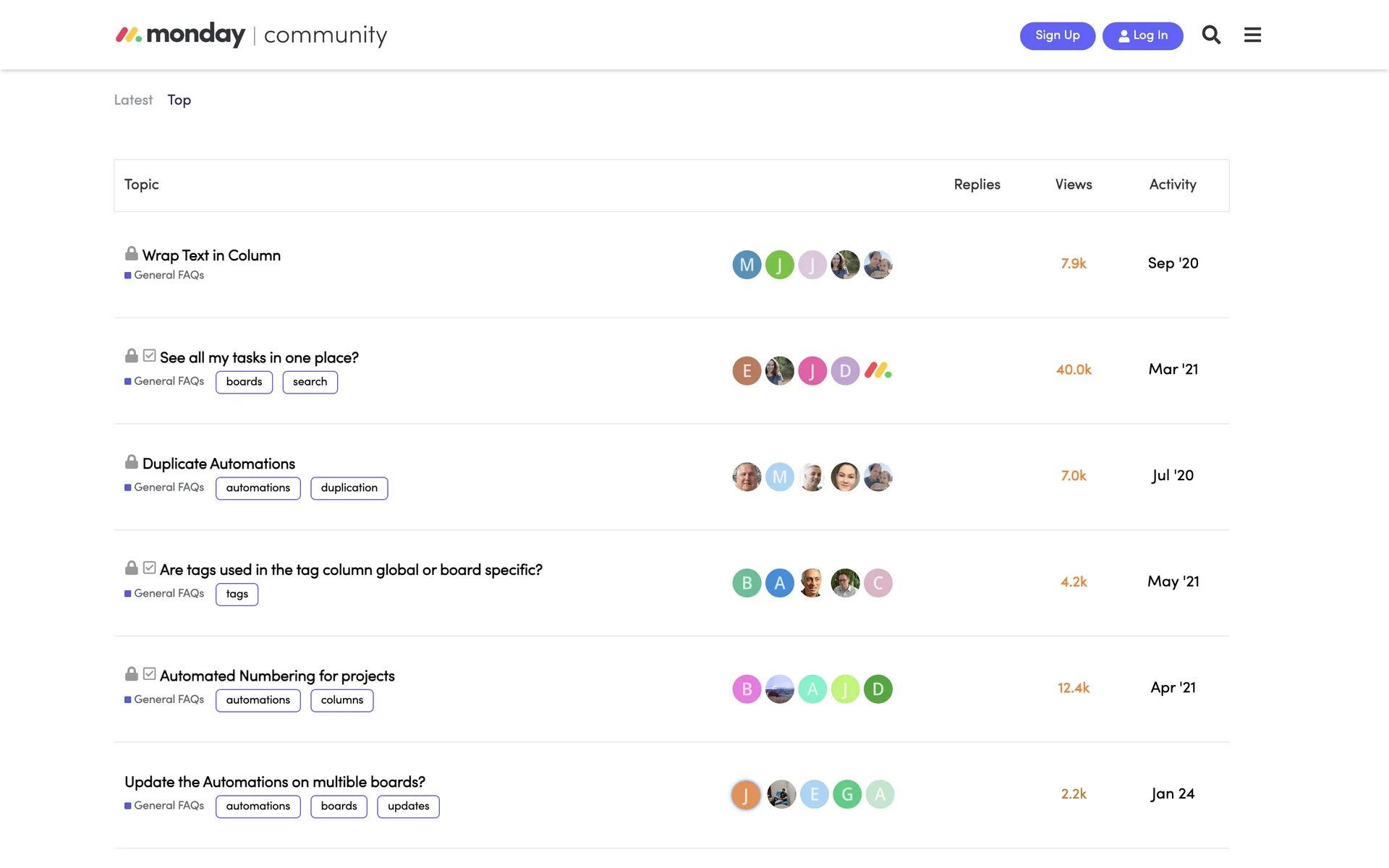Open search via the magnifying glass icon
The width and height of the screenshot is (1389, 868).
pyautogui.click(x=1211, y=35)
